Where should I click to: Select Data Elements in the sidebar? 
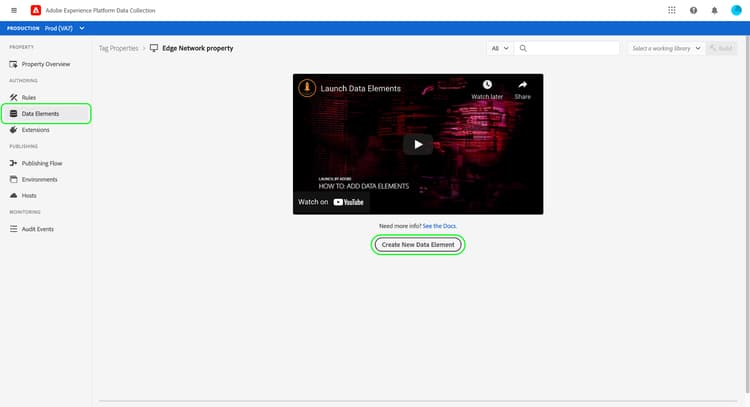pyautogui.click(x=46, y=114)
